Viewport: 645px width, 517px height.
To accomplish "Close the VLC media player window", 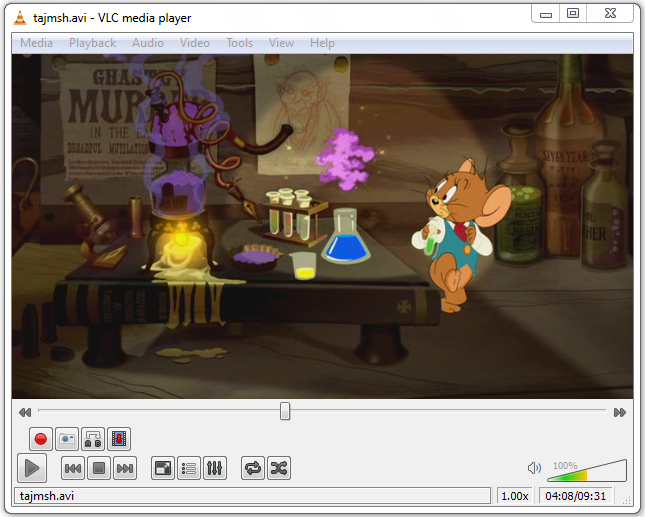I will pos(610,14).
